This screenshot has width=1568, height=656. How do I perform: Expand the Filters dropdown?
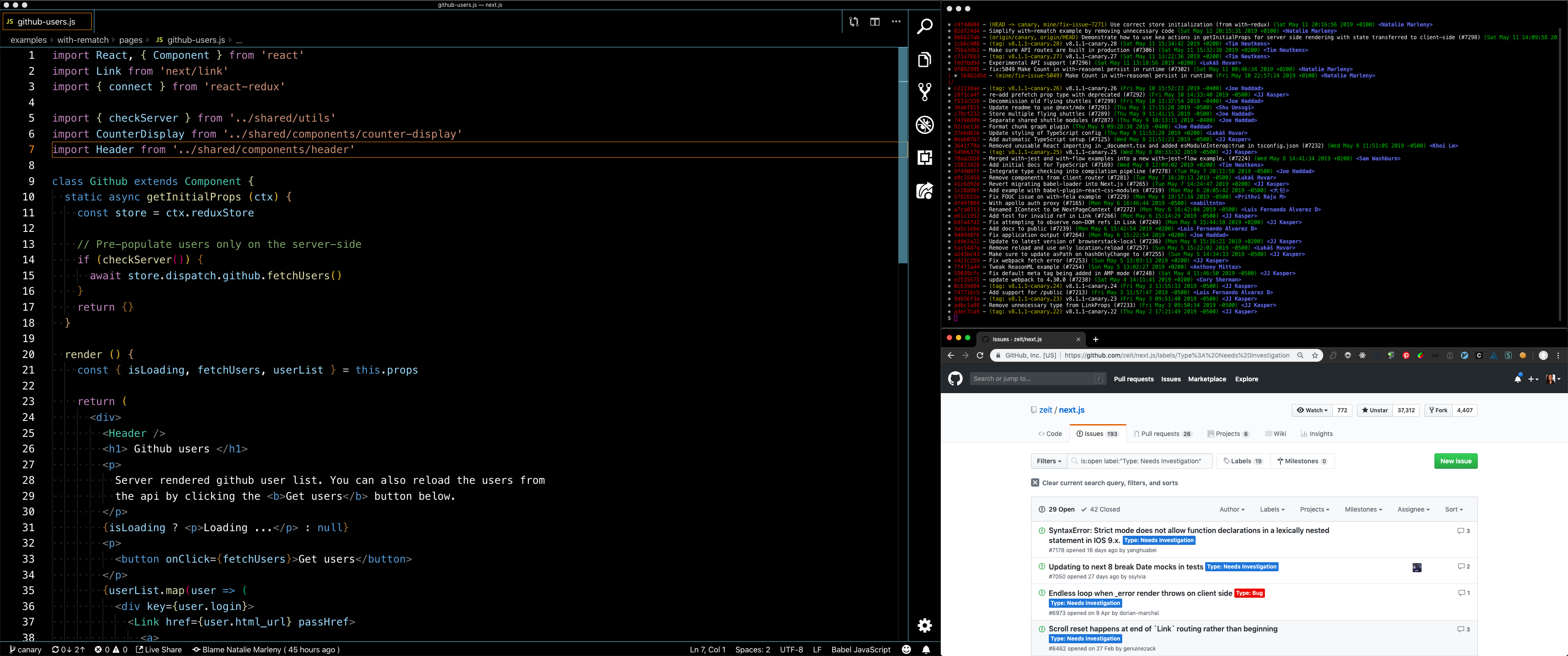point(1049,461)
